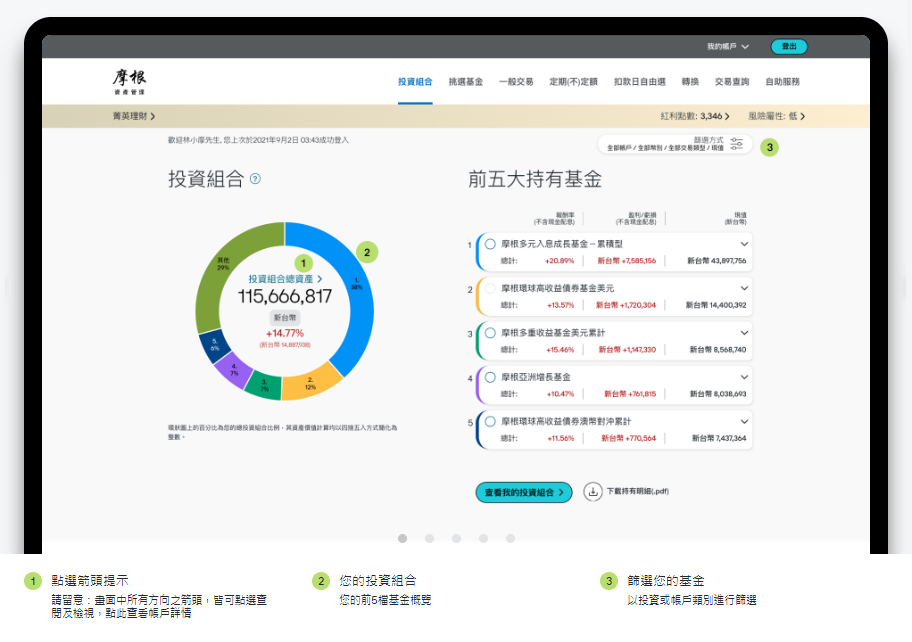Select the 轉換 tab
The height and width of the screenshot is (642, 912).
pyautogui.click(x=690, y=82)
